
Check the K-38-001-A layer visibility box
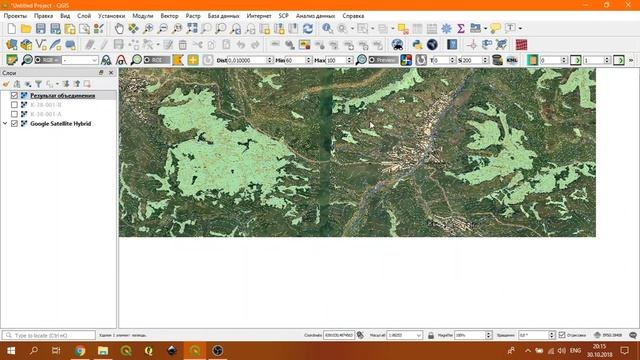[14, 114]
